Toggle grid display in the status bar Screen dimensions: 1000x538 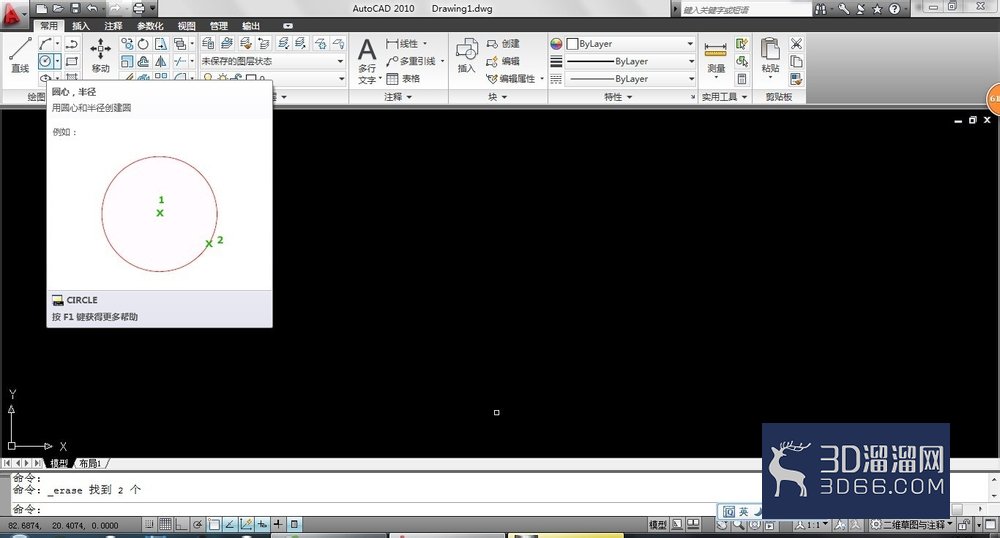[x=165, y=525]
